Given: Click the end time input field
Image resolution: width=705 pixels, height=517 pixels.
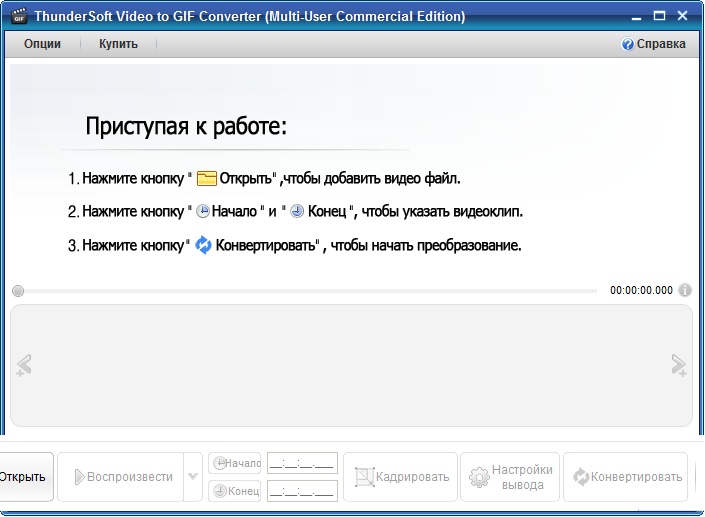Looking at the screenshot, I should click(302, 491).
